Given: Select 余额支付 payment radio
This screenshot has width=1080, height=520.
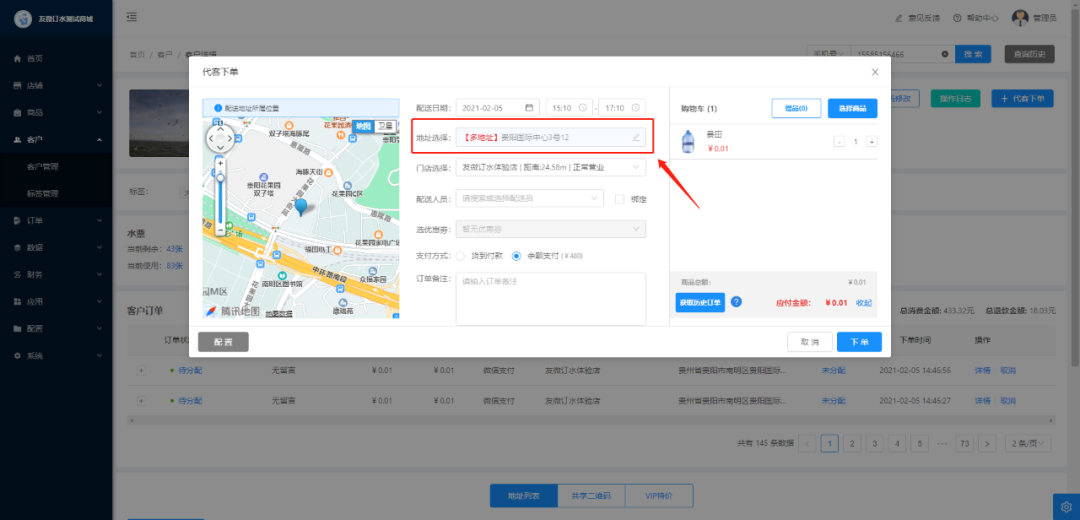Looking at the screenshot, I should pyautogui.click(x=517, y=256).
